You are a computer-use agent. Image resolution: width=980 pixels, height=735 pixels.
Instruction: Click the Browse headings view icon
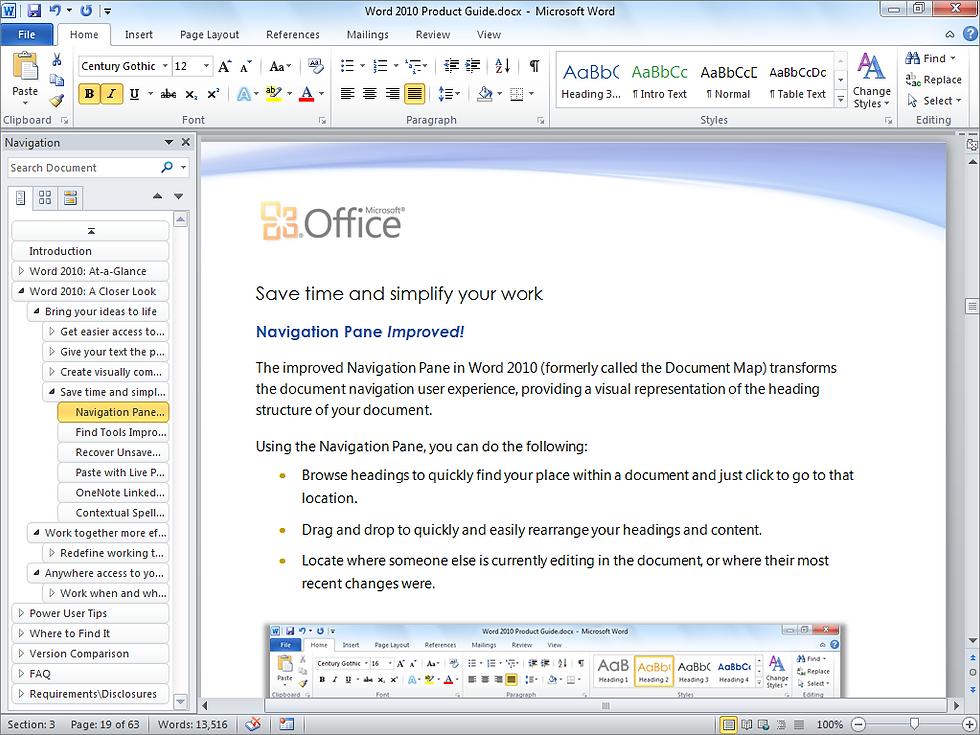click(20, 198)
